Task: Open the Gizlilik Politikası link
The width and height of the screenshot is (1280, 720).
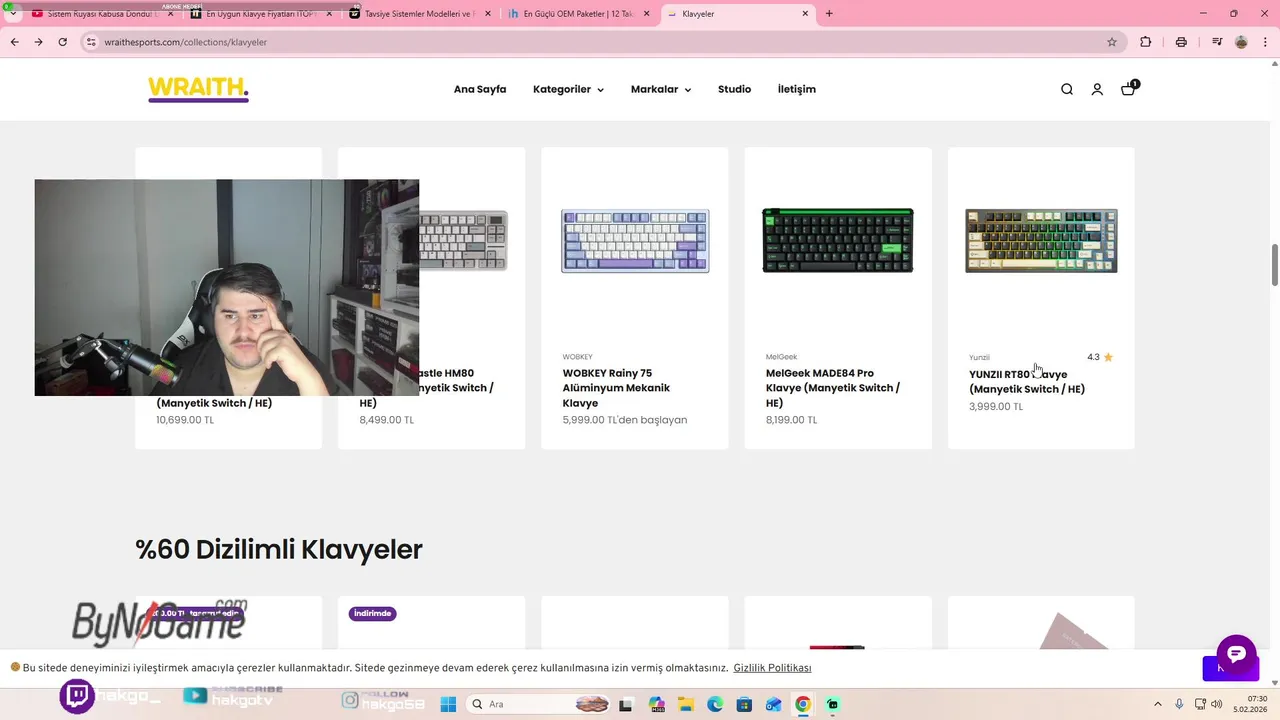Action: click(772, 668)
